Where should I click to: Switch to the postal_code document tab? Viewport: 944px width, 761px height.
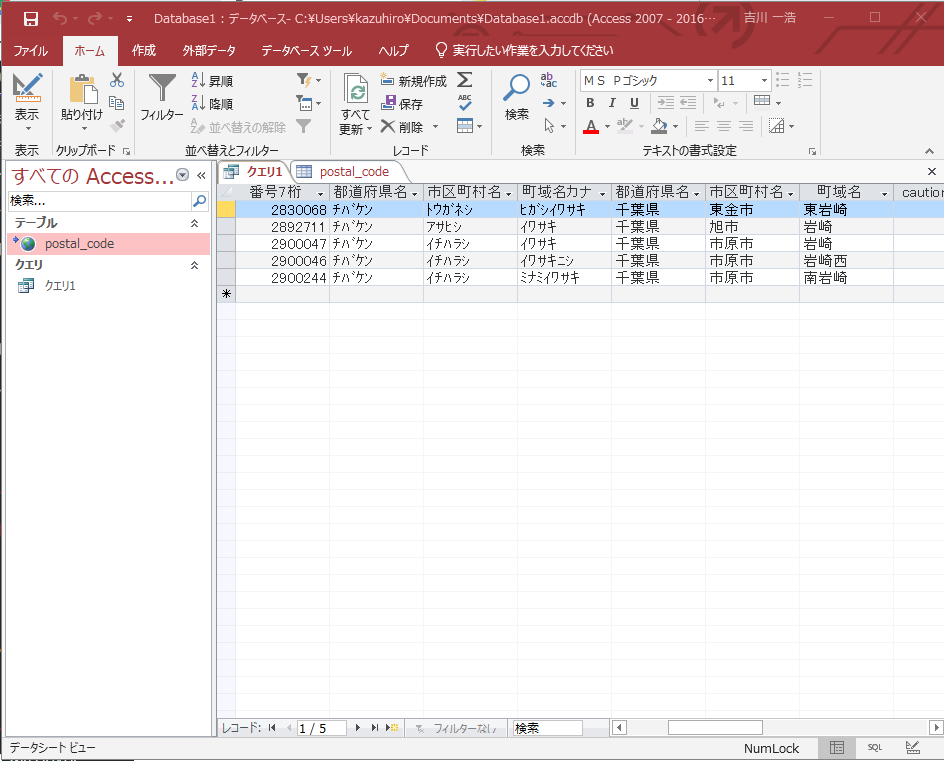pyautogui.click(x=353, y=171)
